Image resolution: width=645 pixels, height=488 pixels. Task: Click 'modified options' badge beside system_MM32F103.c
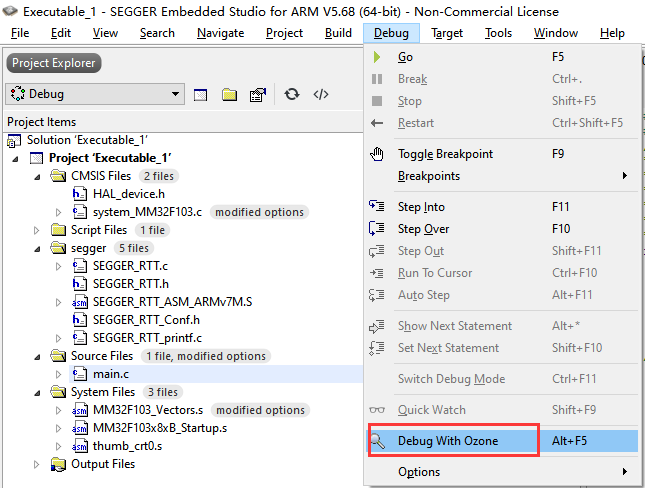[260, 212]
